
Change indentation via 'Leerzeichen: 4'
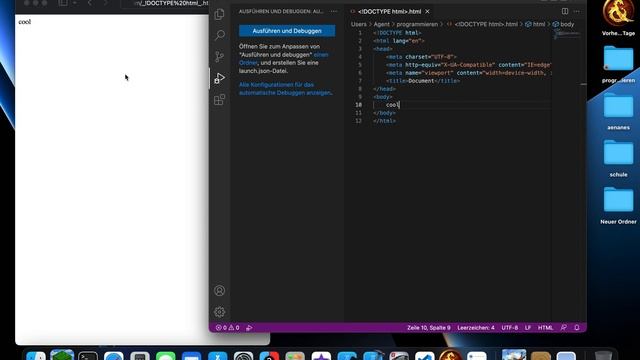pos(476,328)
